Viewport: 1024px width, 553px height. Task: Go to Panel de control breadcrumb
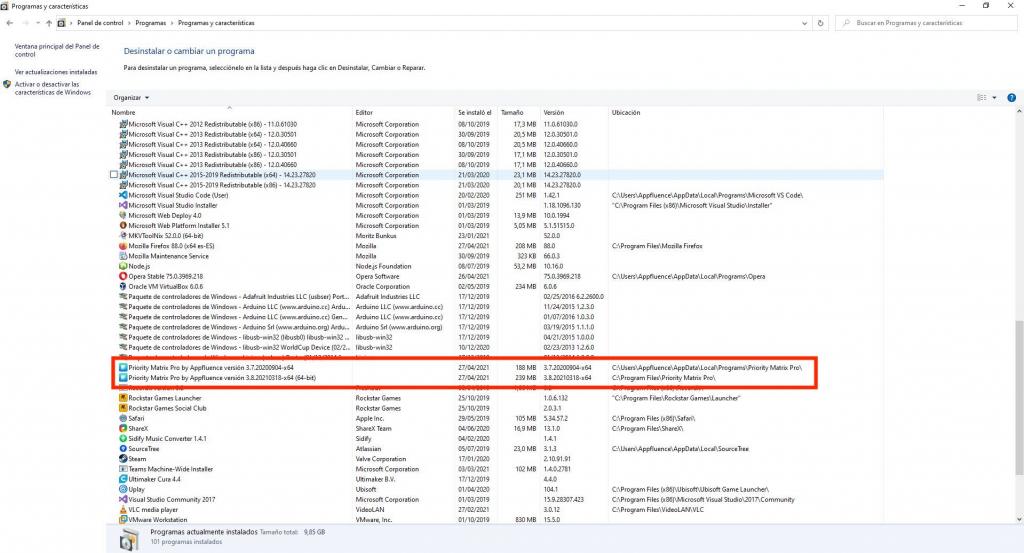point(100,23)
